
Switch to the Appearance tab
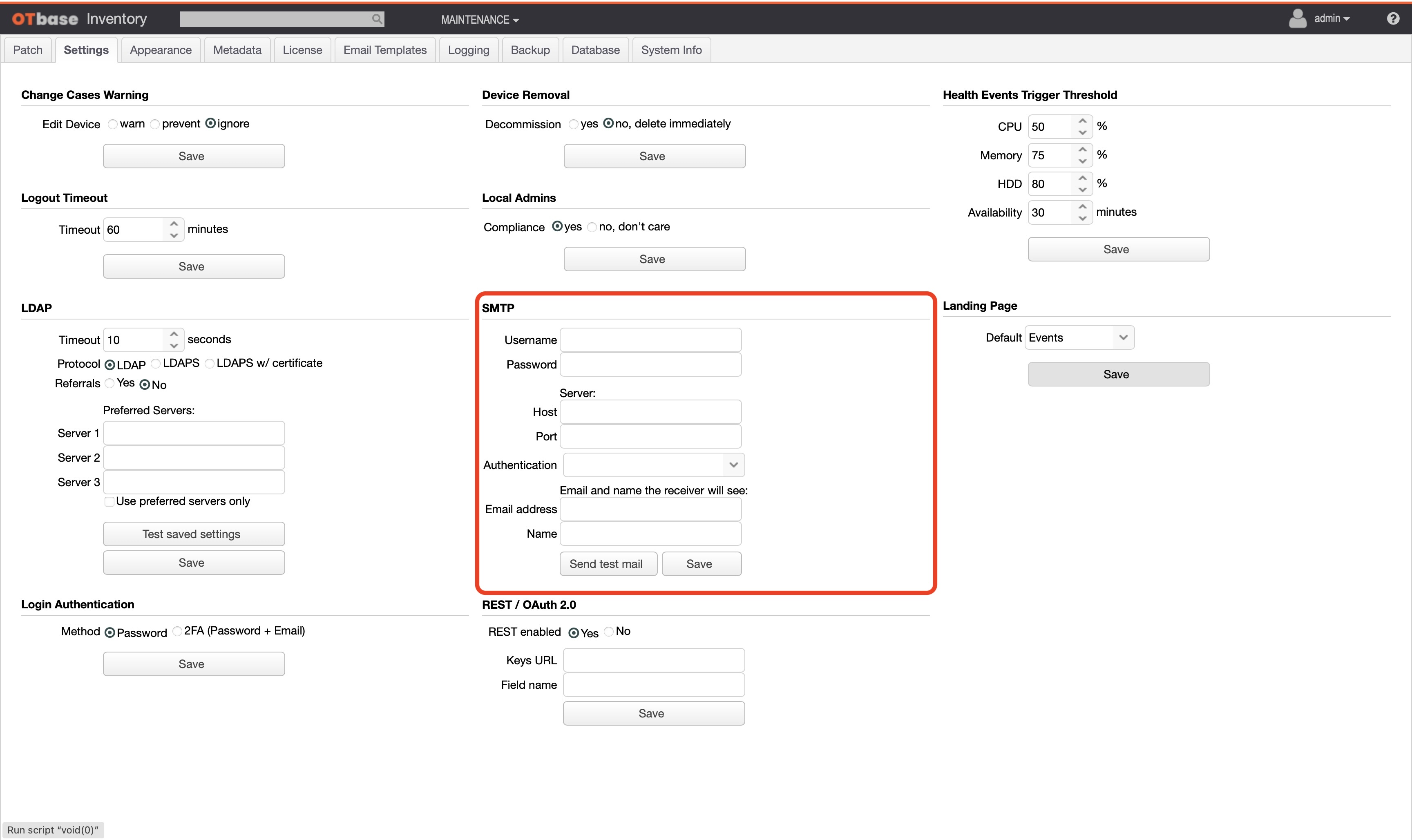(x=161, y=50)
